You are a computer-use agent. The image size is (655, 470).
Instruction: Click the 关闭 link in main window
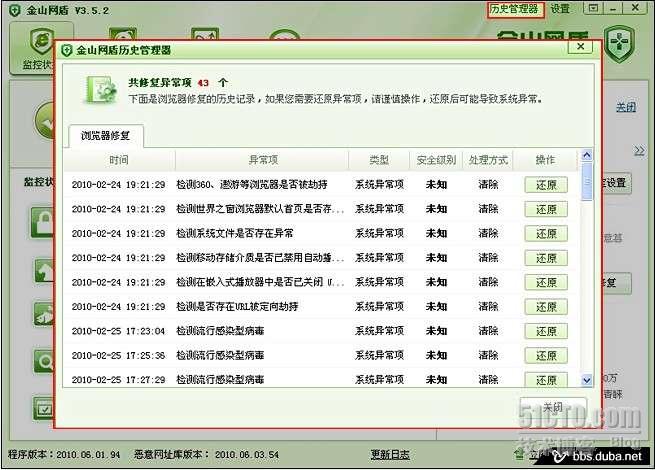click(x=626, y=107)
